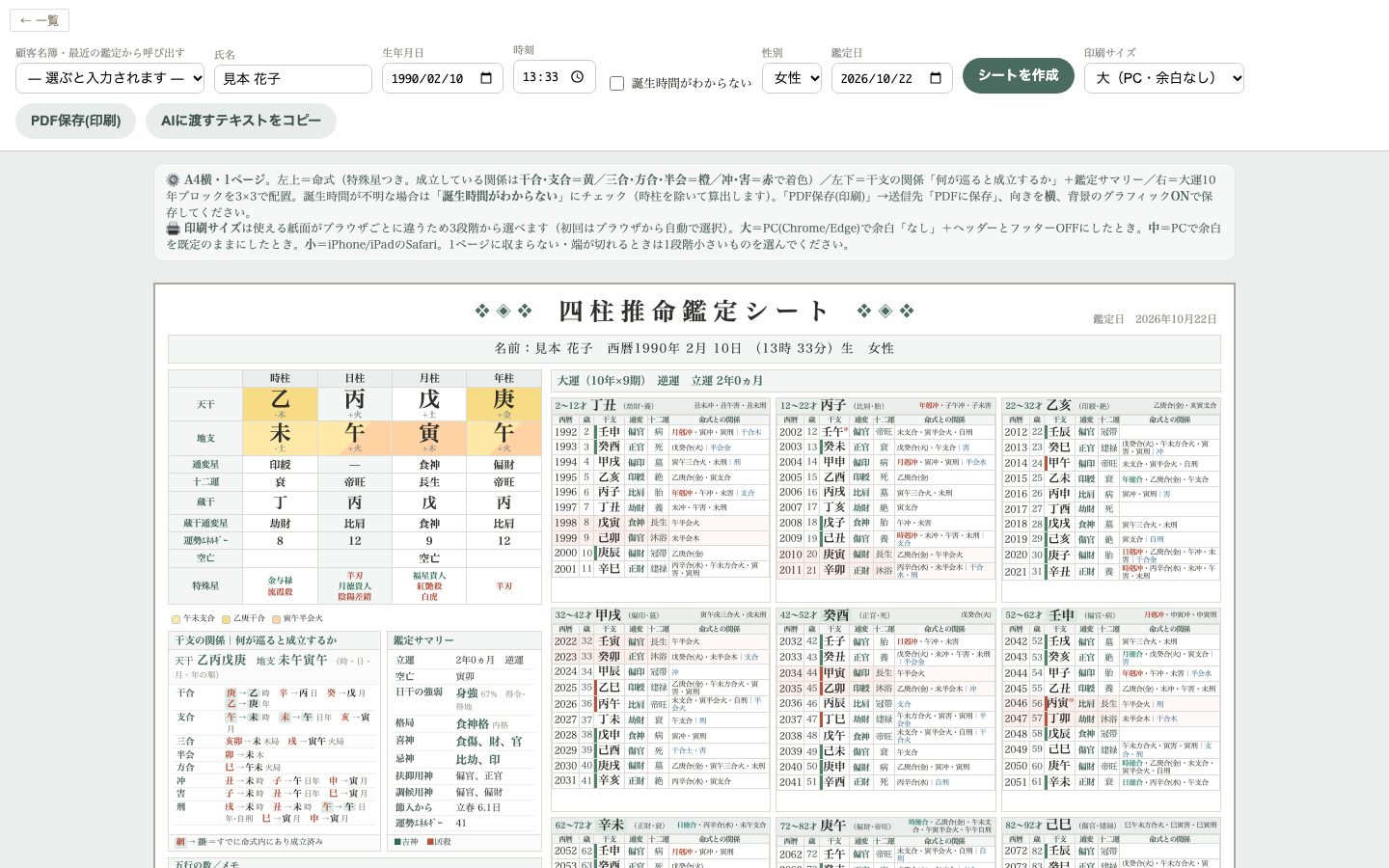Click the 乙庚干合 legend entry
1389x868 pixels.
coord(243,619)
